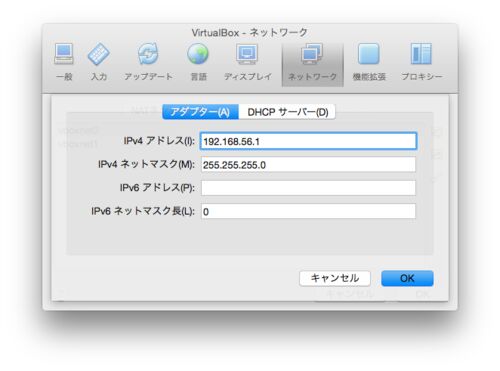
Task: Click the IPv4 アドレス(I): label
Action: coord(159,141)
